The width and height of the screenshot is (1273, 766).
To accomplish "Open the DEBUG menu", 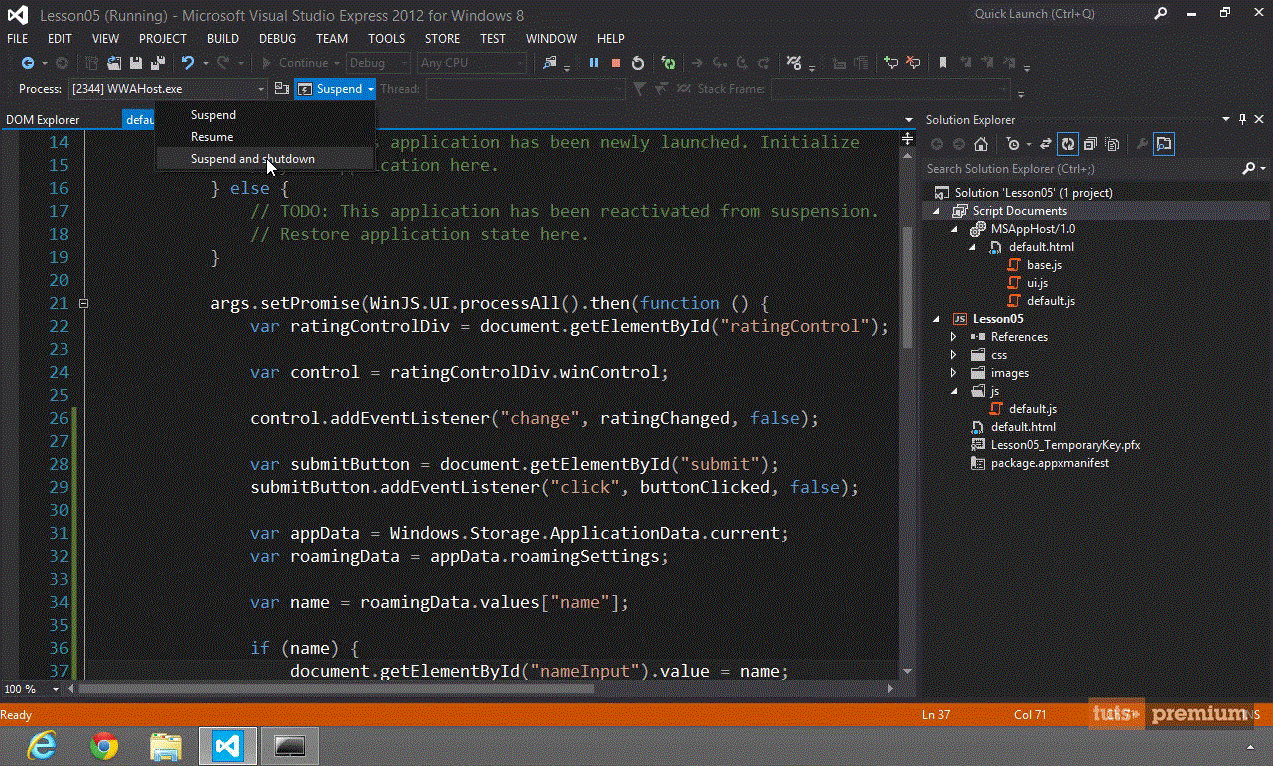I will (x=277, y=39).
